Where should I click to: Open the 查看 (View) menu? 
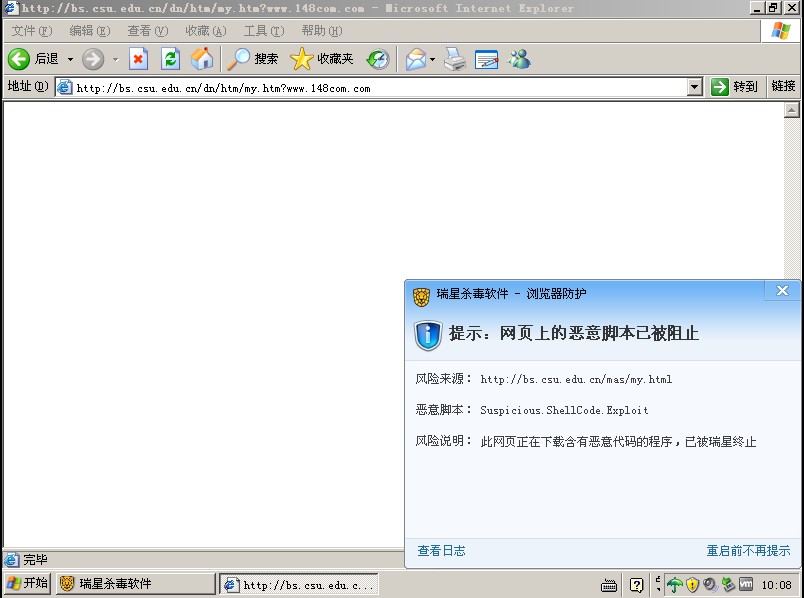click(147, 31)
